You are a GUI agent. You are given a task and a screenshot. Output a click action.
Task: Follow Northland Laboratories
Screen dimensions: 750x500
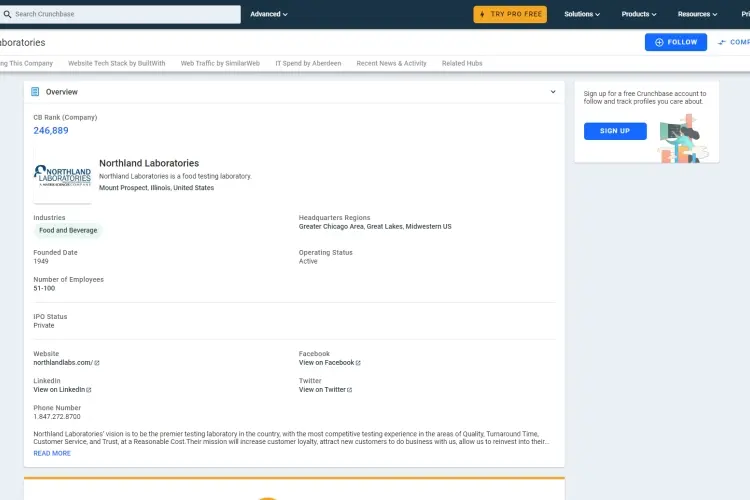[x=675, y=42]
